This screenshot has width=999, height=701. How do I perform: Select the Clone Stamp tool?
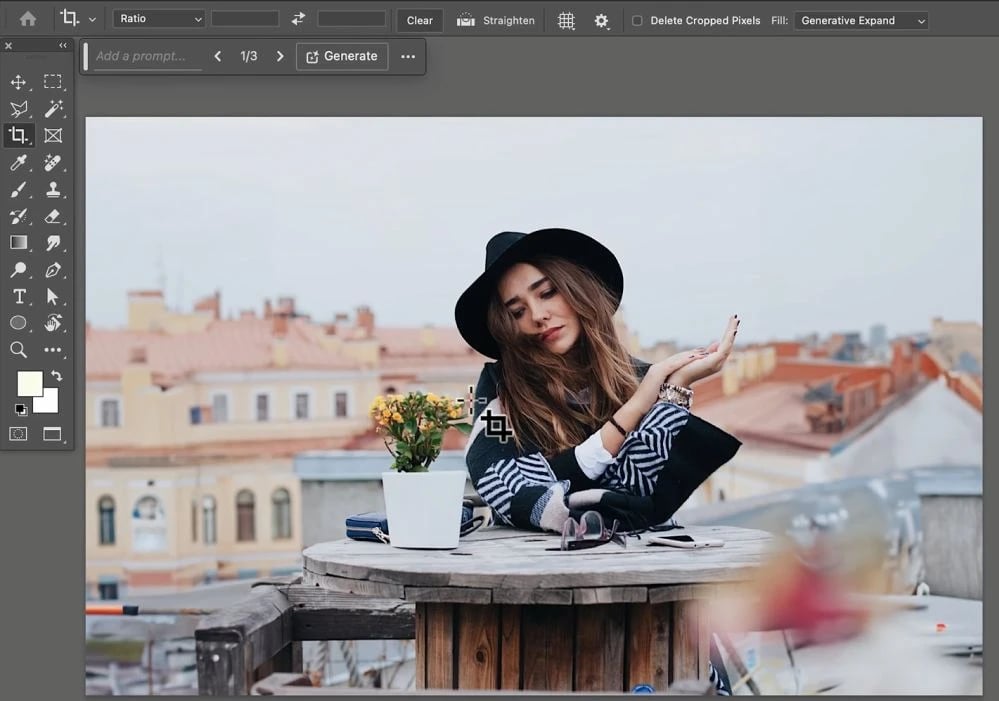point(53,190)
